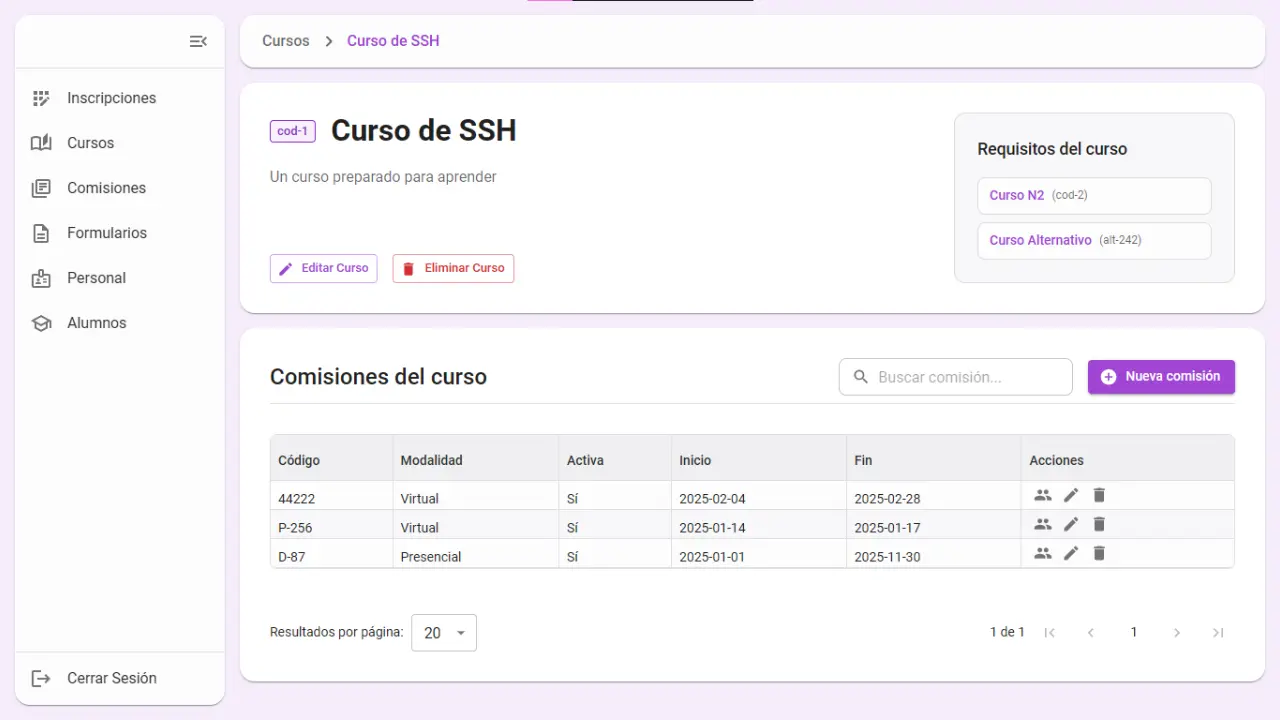View members of commission 44222
This screenshot has height=720, width=1280.
pos(1043,495)
